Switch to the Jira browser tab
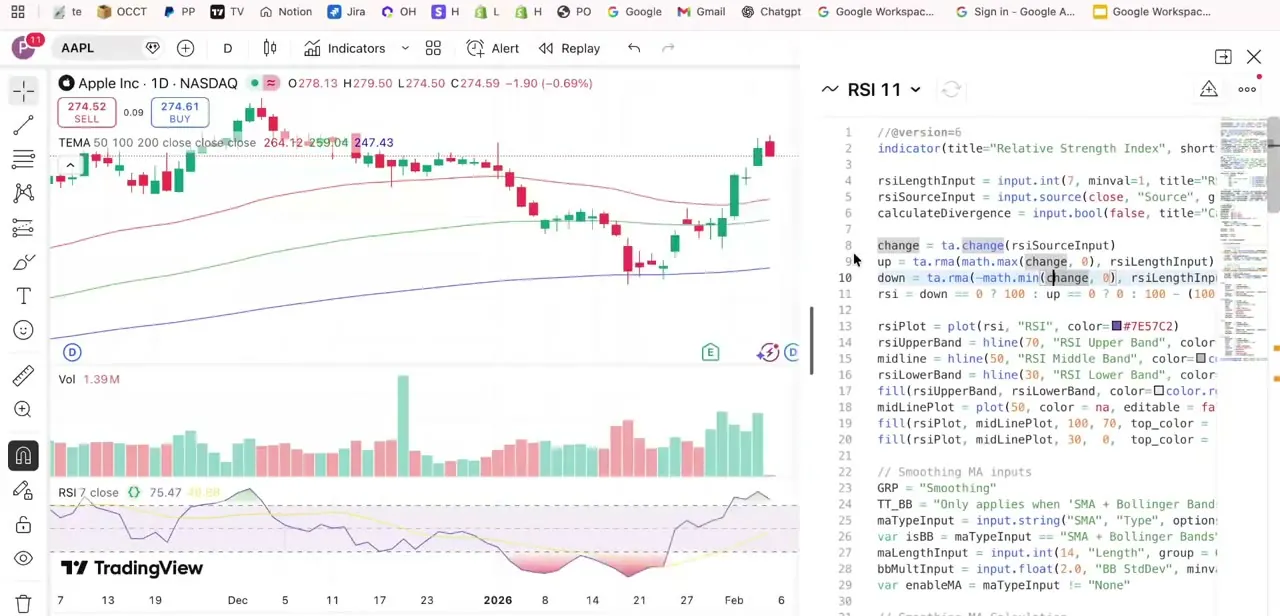Image resolution: width=1280 pixels, height=616 pixels. point(346,12)
